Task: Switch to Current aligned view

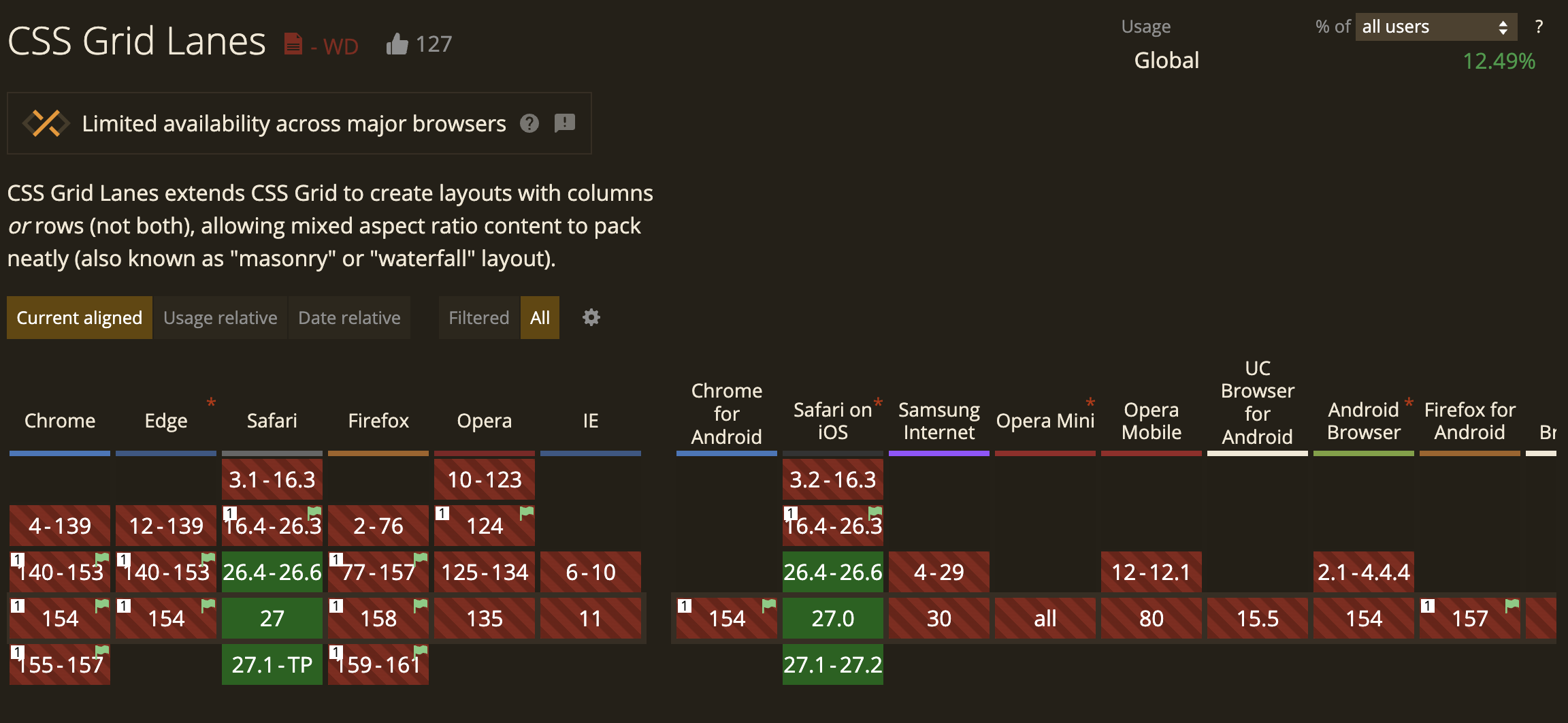Action: coord(80,317)
